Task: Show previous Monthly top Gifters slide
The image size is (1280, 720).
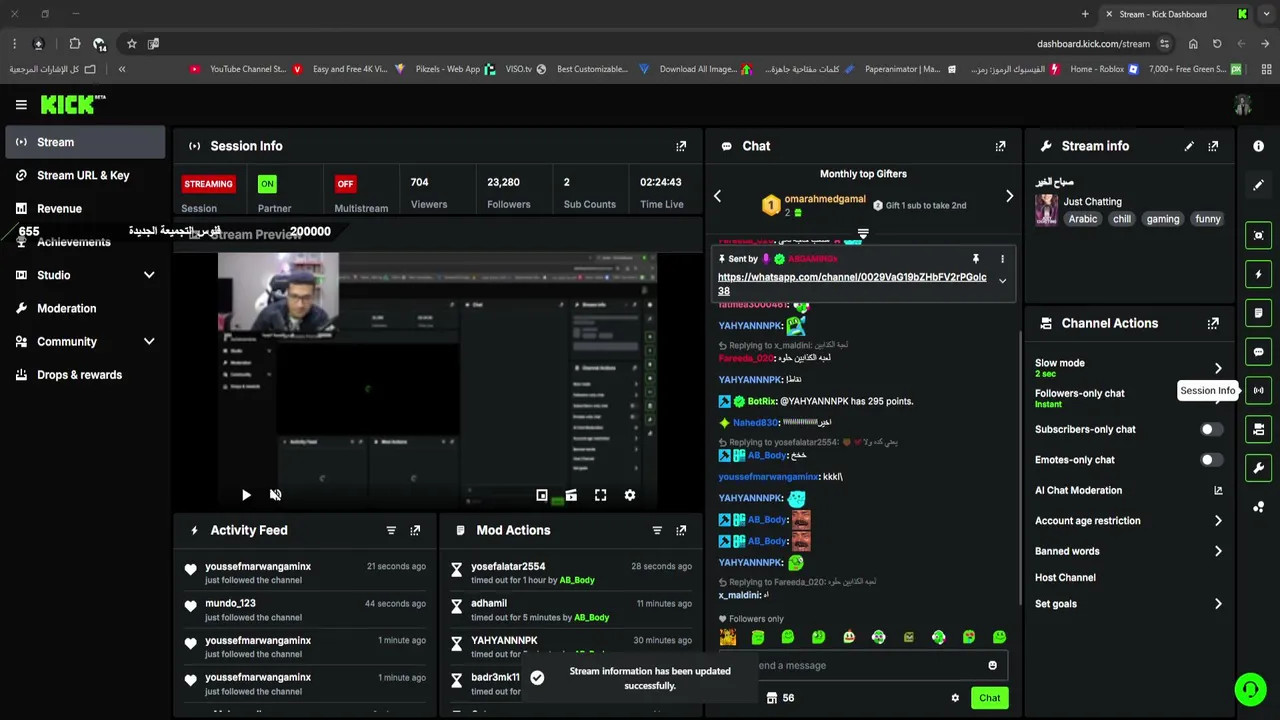Action: 717,196
